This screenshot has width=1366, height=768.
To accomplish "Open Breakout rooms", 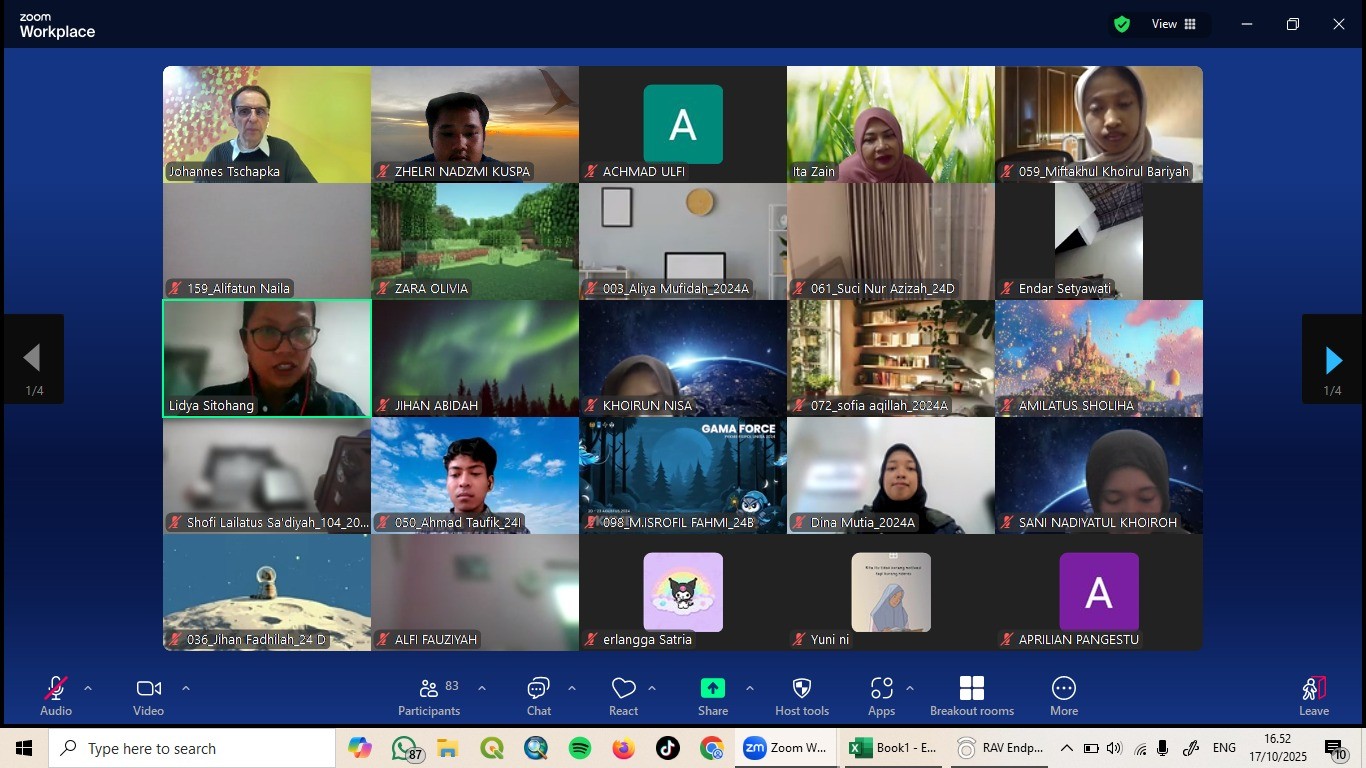I will tap(971, 696).
